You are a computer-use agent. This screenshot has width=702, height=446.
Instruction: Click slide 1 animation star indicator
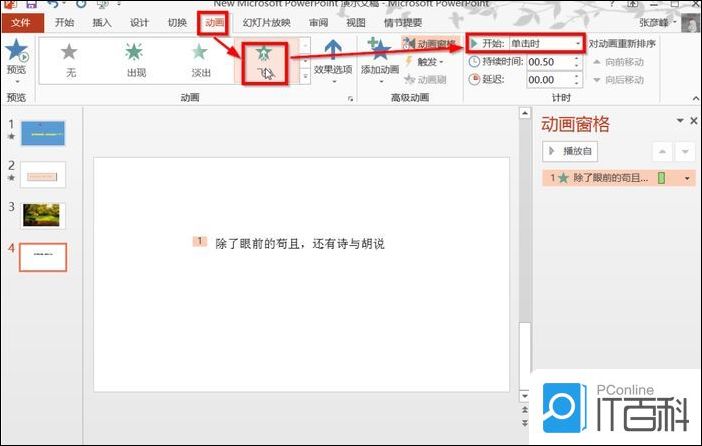(11, 136)
